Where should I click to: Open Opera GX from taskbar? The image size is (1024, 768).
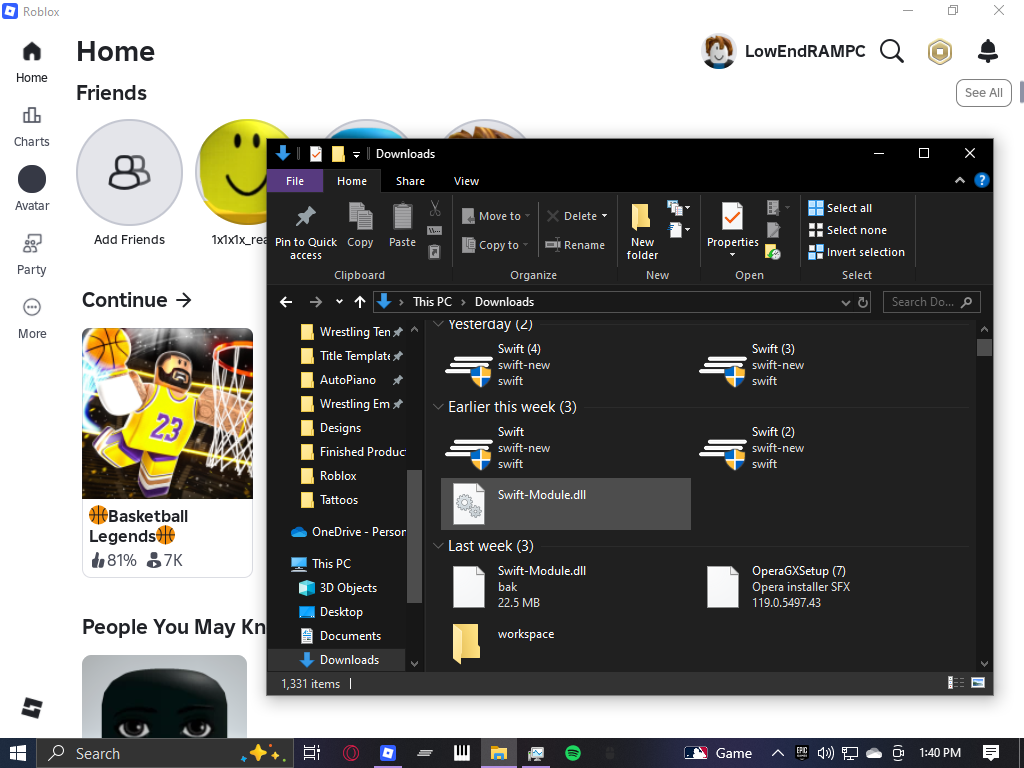pyautogui.click(x=351, y=753)
